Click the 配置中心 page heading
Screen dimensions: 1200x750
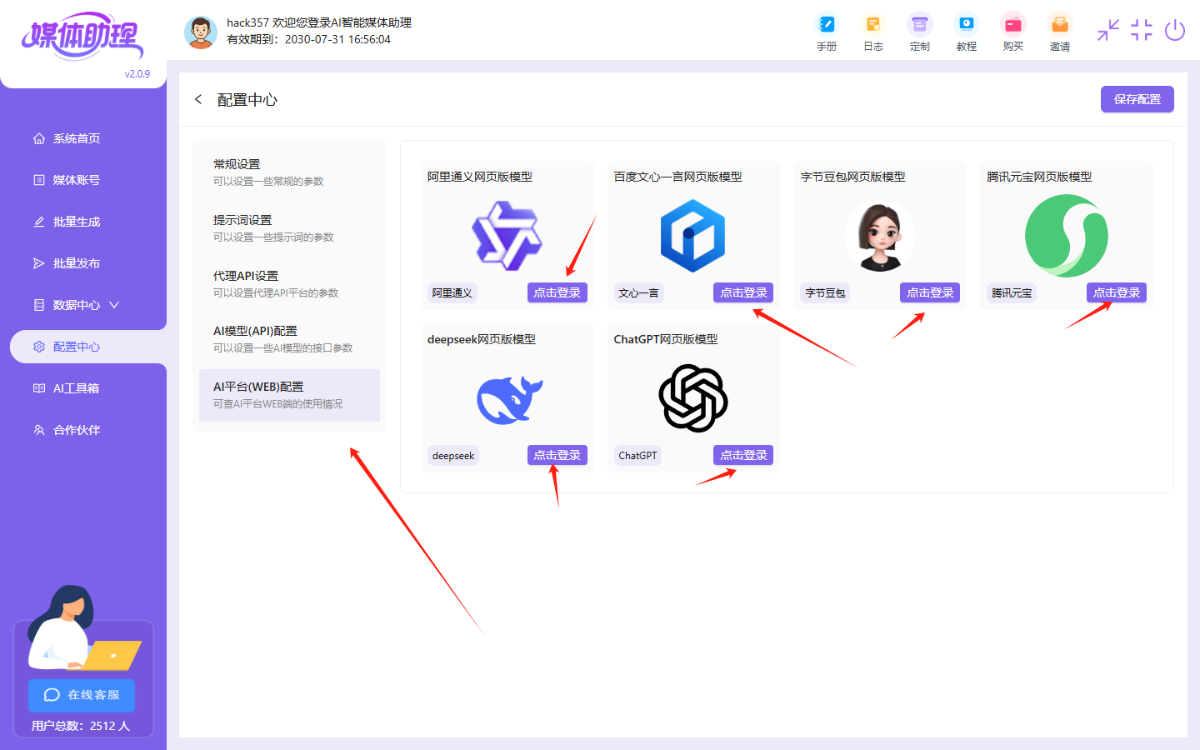tap(247, 99)
